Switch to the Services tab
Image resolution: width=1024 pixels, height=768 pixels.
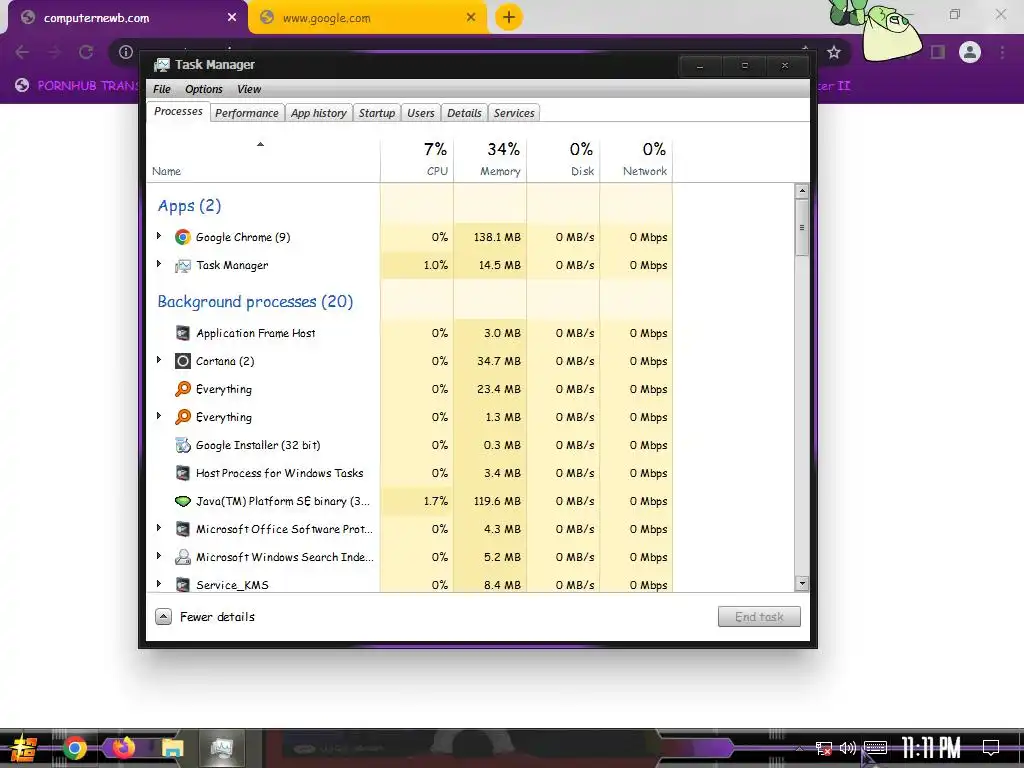point(514,113)
